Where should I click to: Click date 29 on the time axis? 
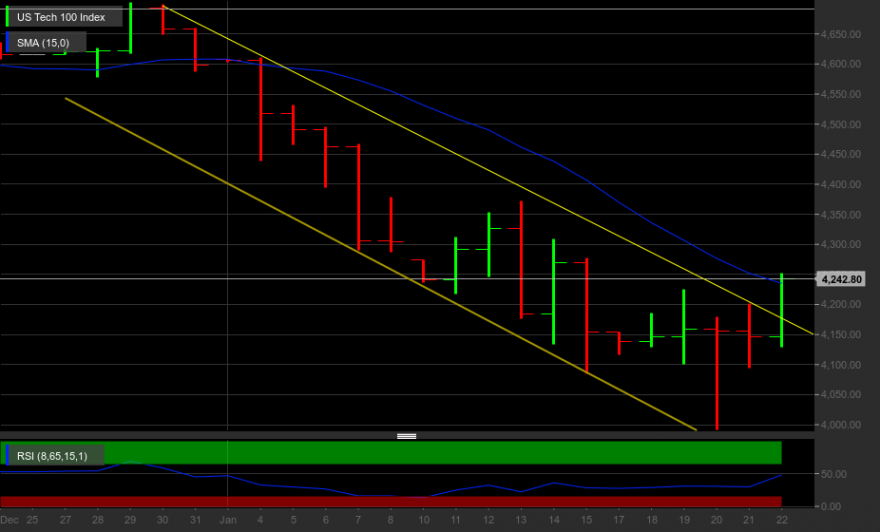(x=130, y=520)
